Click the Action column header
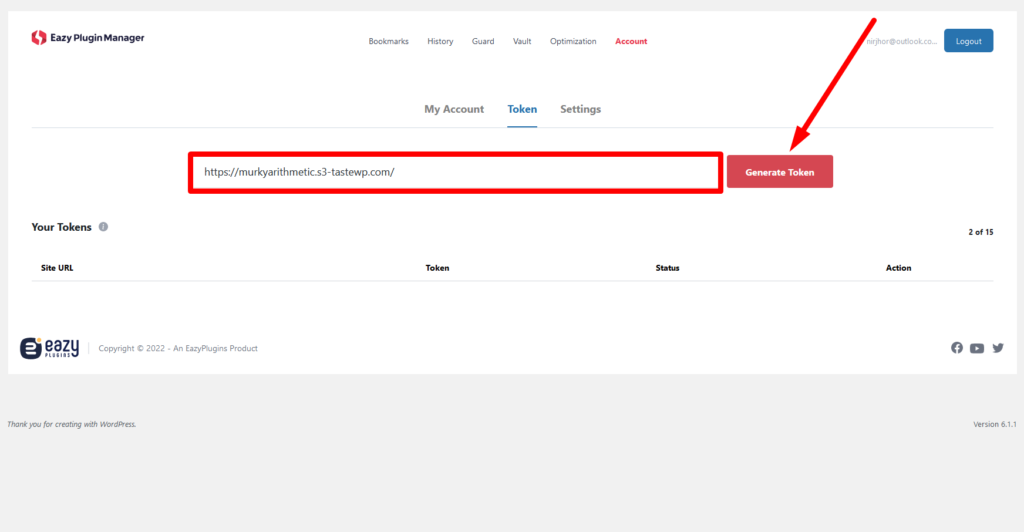The width and height of the screenshot is (1024, 532). pos(899,268)
